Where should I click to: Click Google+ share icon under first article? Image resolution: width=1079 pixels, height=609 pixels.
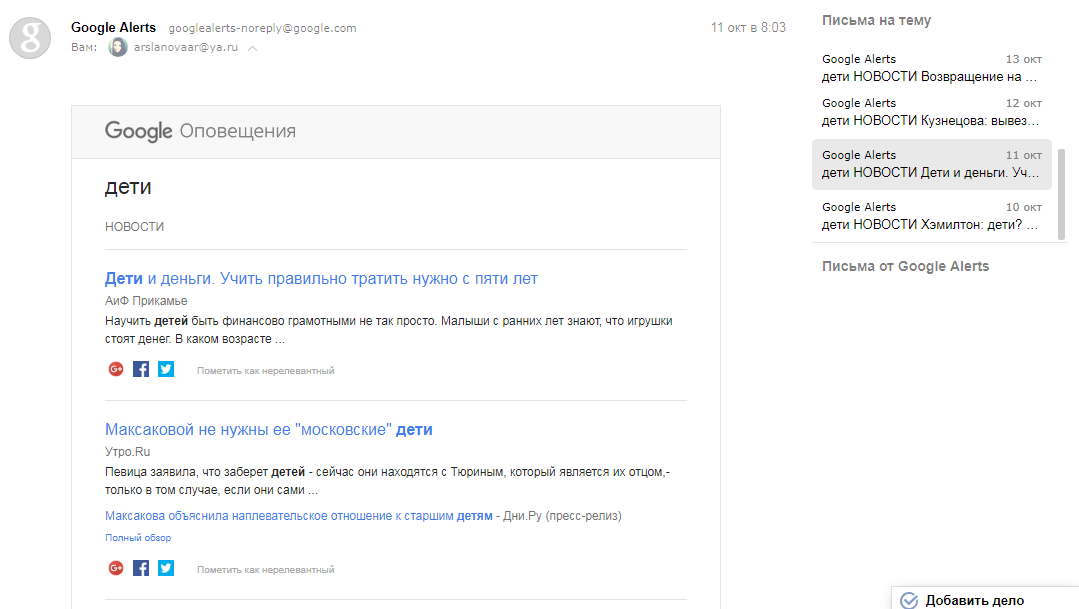click(116, 369)
